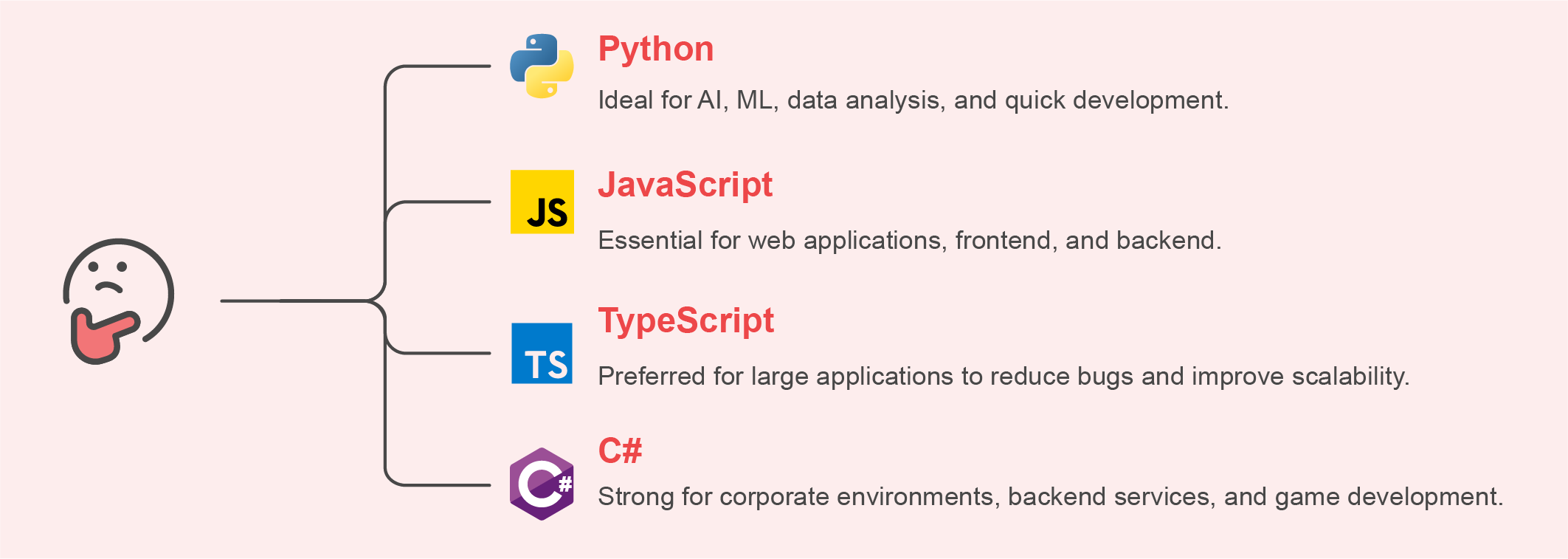Click the blue TS logo

point(542,354)
